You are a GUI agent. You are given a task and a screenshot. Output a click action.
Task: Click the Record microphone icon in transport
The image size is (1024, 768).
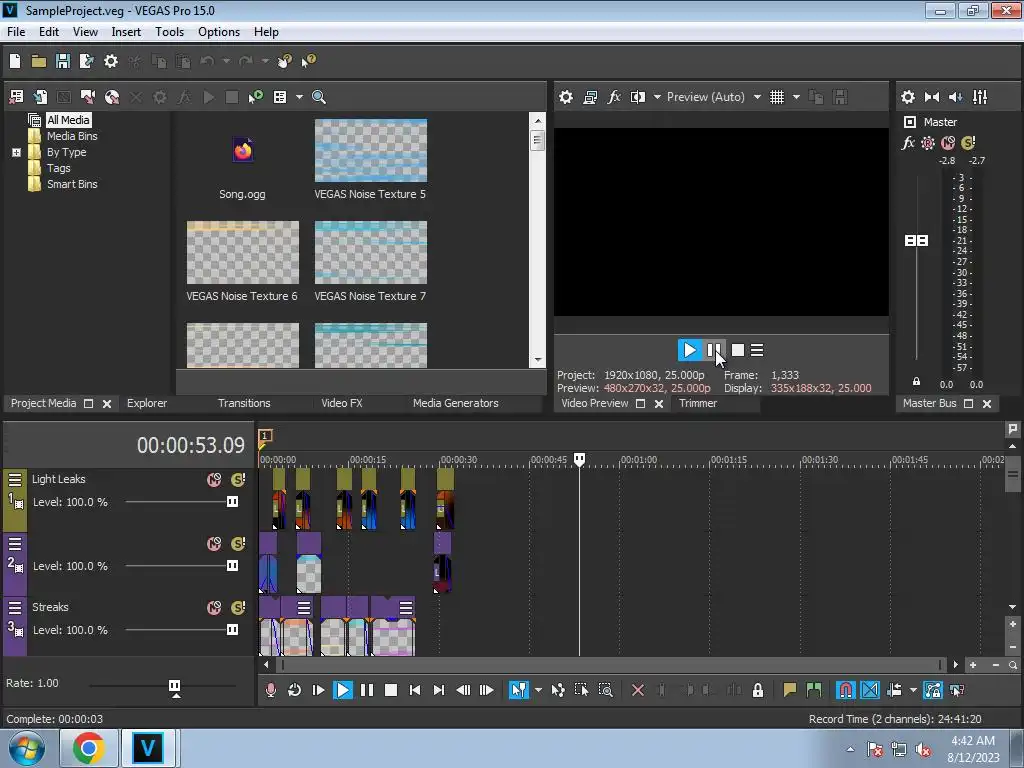270,690
